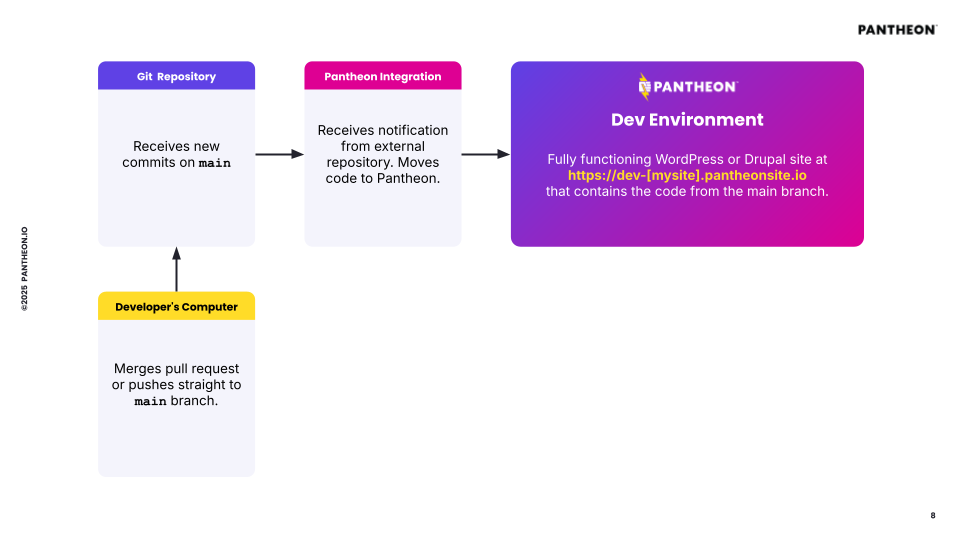The width and height of the screenshot is (960, 540).
Task: Click the Pantheon lightning logo in Dev Environment card
Action: pos(688,87)
